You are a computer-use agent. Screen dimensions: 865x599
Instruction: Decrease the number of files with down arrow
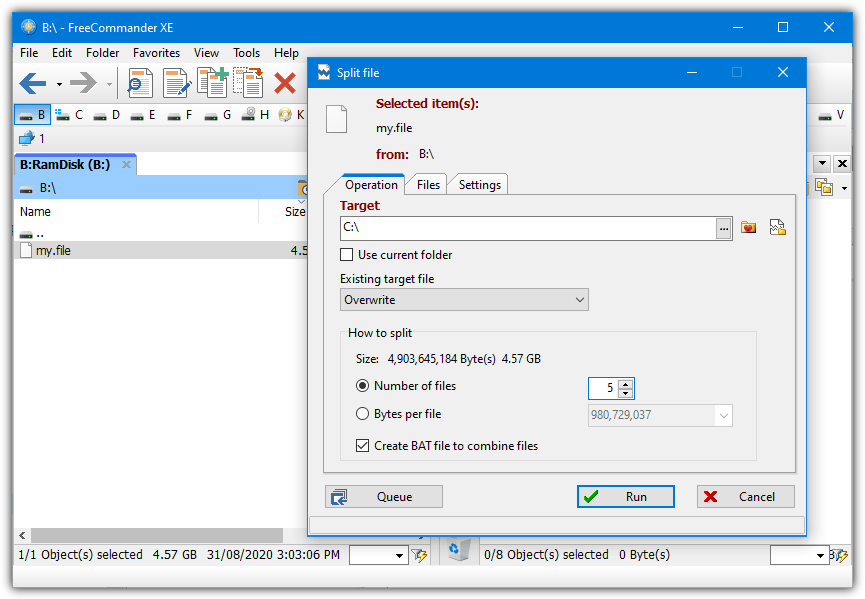[625, 393]
